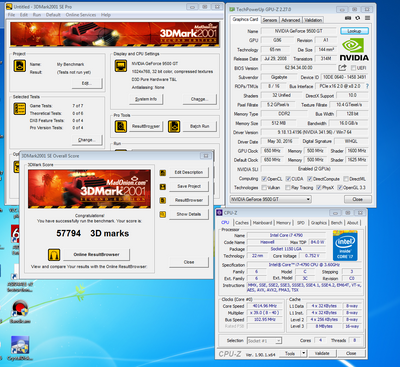Image resolution: width=400 pixels, height=367 pixels.
Task: Open the Online Services menu
Action: (x=81, y=15)
